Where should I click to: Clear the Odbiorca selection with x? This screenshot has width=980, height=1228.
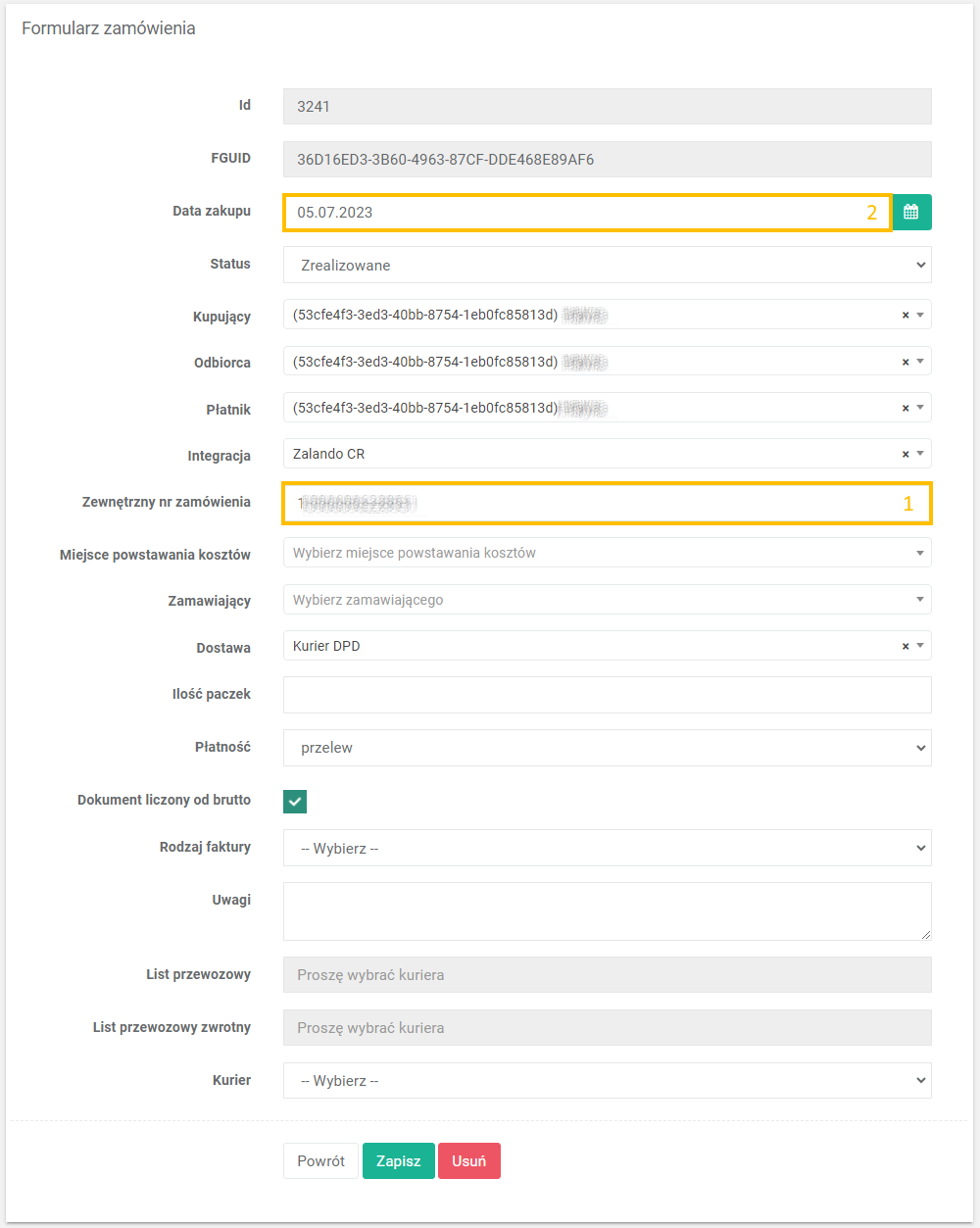click(x=906, y=363)
